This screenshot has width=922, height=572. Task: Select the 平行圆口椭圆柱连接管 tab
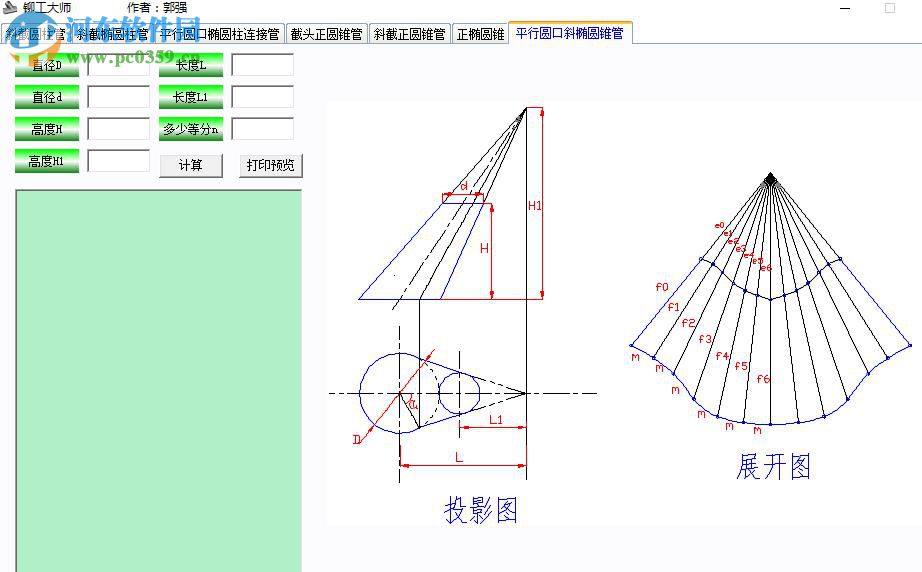click(220, 34)
